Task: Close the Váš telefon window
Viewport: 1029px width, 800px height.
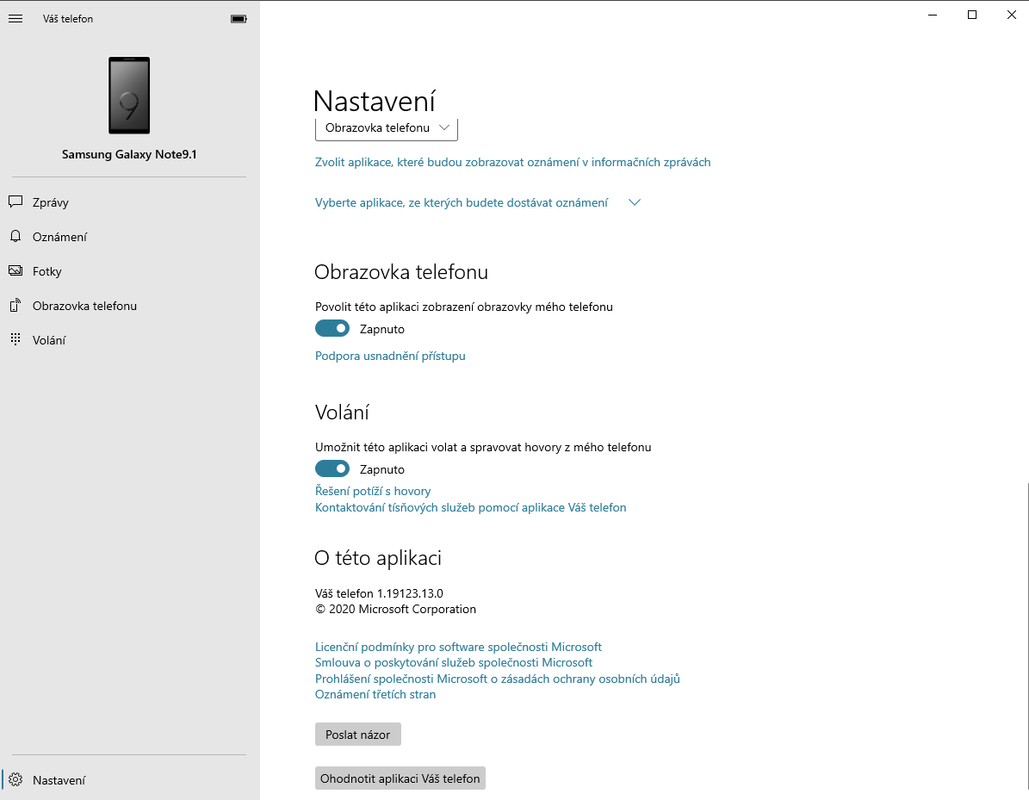Action: click(x=1011, y=15)
